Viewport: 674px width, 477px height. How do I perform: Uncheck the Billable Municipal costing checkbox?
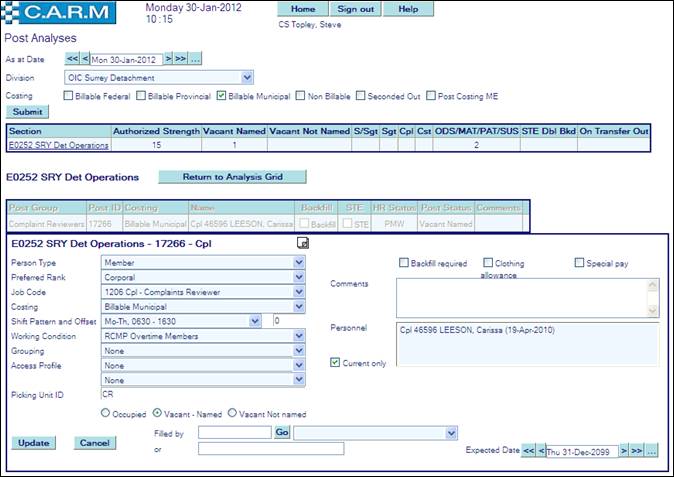222,96
